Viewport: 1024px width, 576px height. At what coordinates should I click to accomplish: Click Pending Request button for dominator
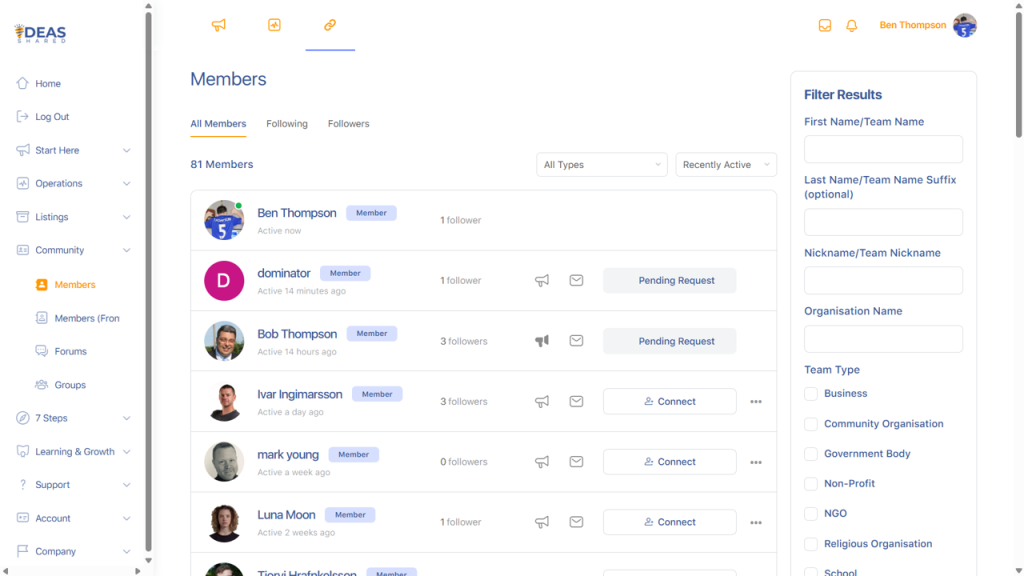click(669, 280)
